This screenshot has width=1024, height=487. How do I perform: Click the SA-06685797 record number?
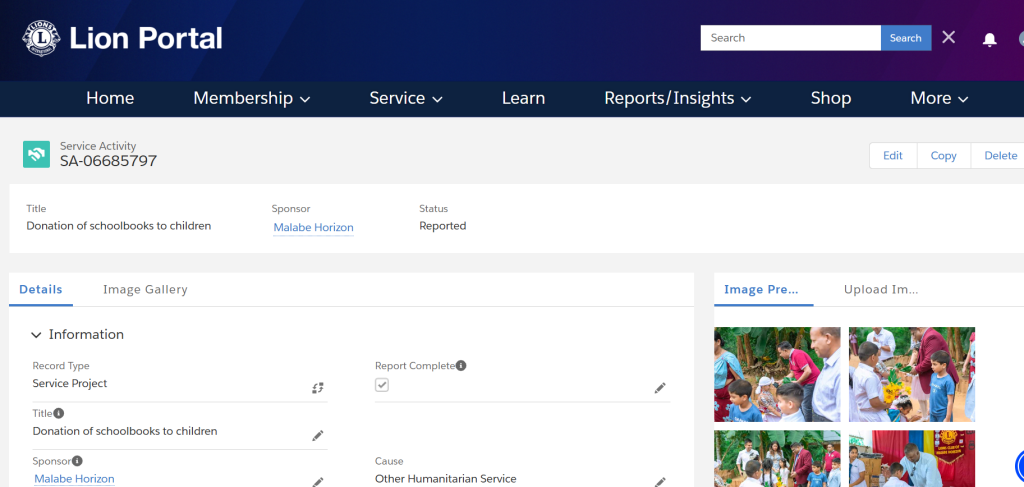(108, 161)
